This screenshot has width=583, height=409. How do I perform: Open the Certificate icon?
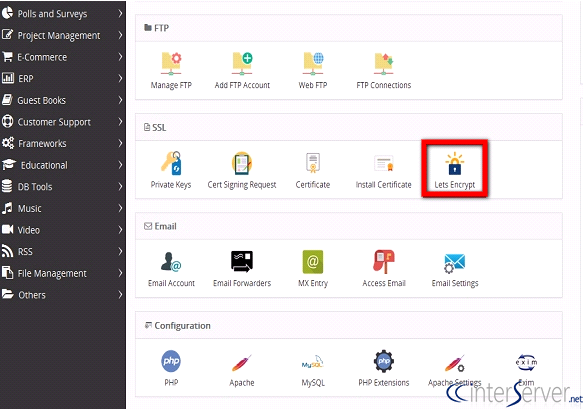click(x=313, y=163)
